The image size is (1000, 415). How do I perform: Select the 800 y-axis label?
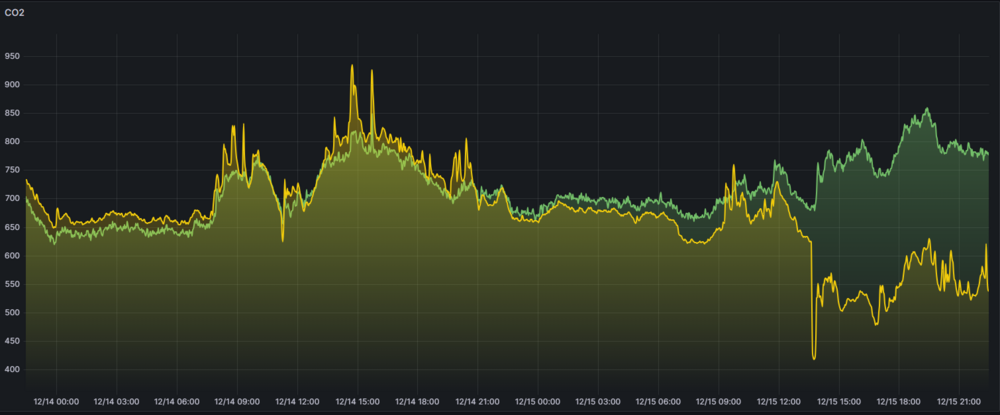click(x=12, y=142)
